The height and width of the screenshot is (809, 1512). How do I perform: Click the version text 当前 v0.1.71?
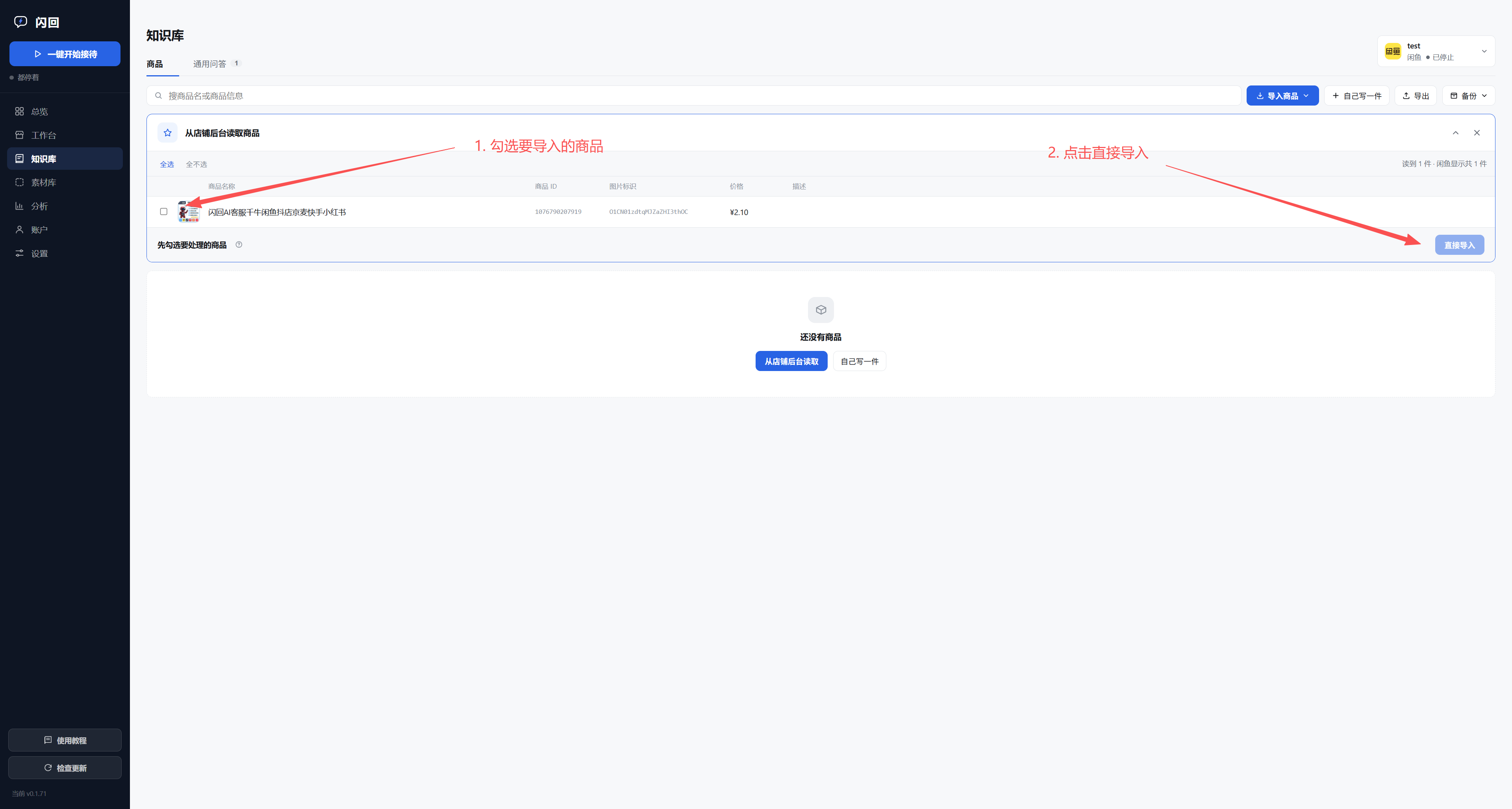tap(30, 794)
